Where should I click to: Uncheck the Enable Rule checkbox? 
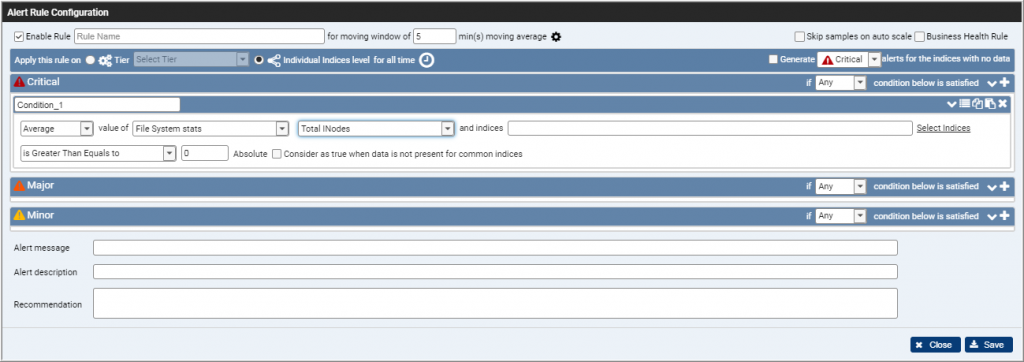coord(19,37)
